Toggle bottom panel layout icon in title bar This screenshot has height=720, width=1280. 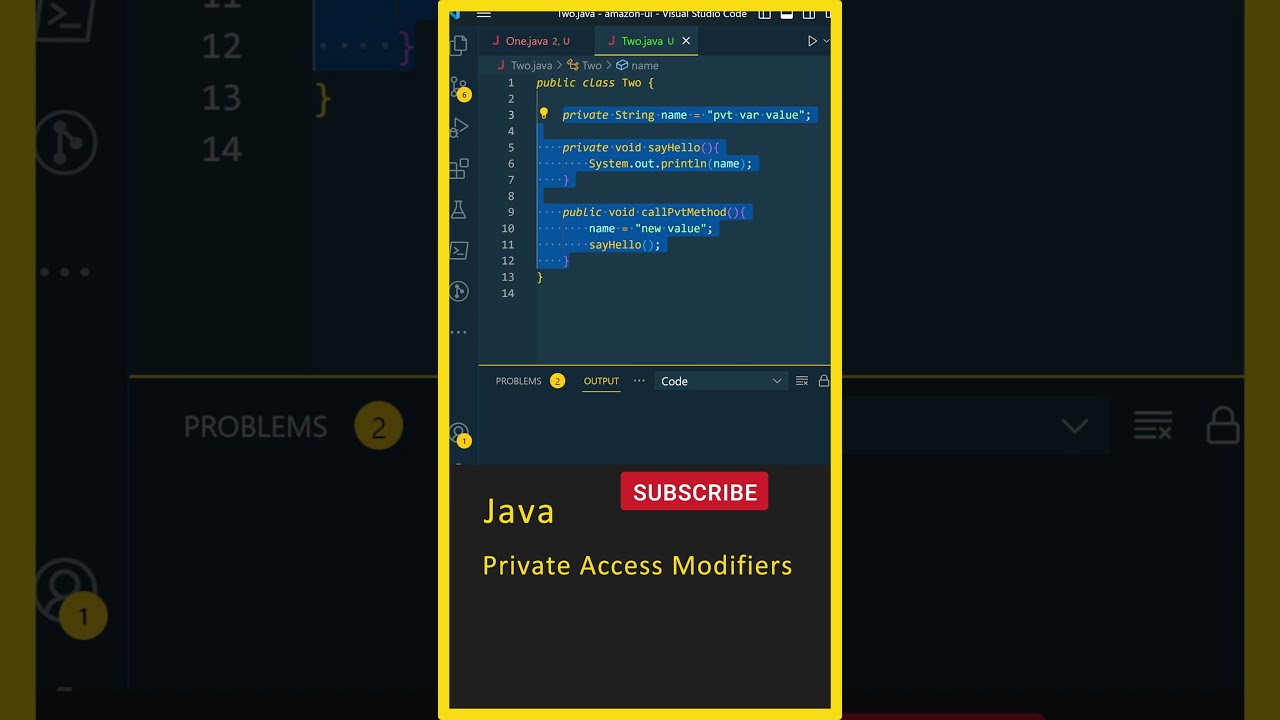click(x=787, y=14)
